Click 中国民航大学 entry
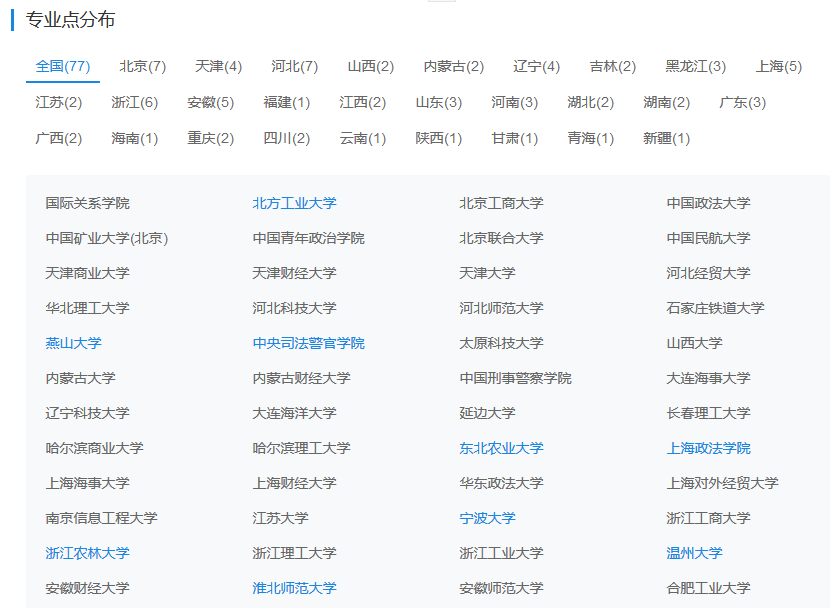The width and height of the screenshot is (830, 608). click(708, 238)
